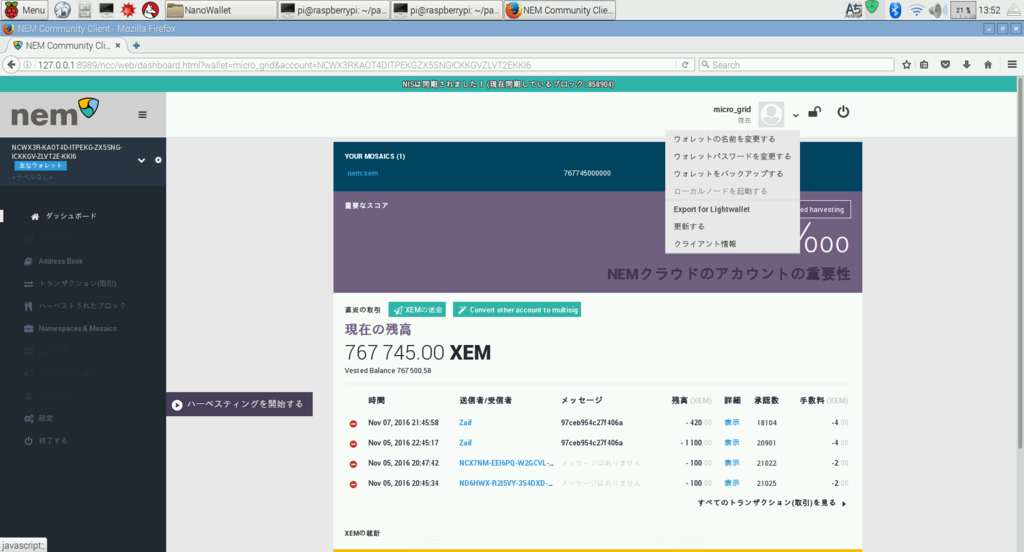Open the Raspberry Pi Menu
The width and height of the screenshot is (1024, 552).
[25, 10]
